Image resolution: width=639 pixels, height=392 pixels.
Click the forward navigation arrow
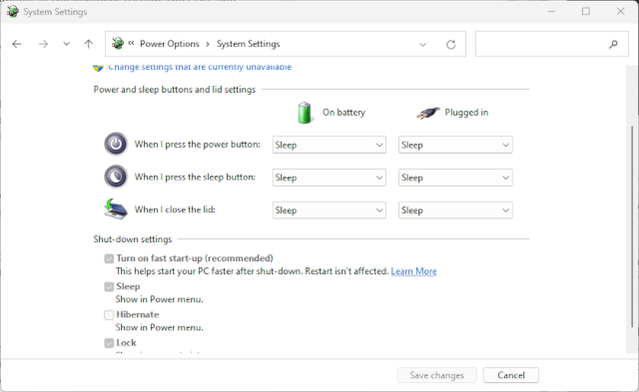(43, 44)
